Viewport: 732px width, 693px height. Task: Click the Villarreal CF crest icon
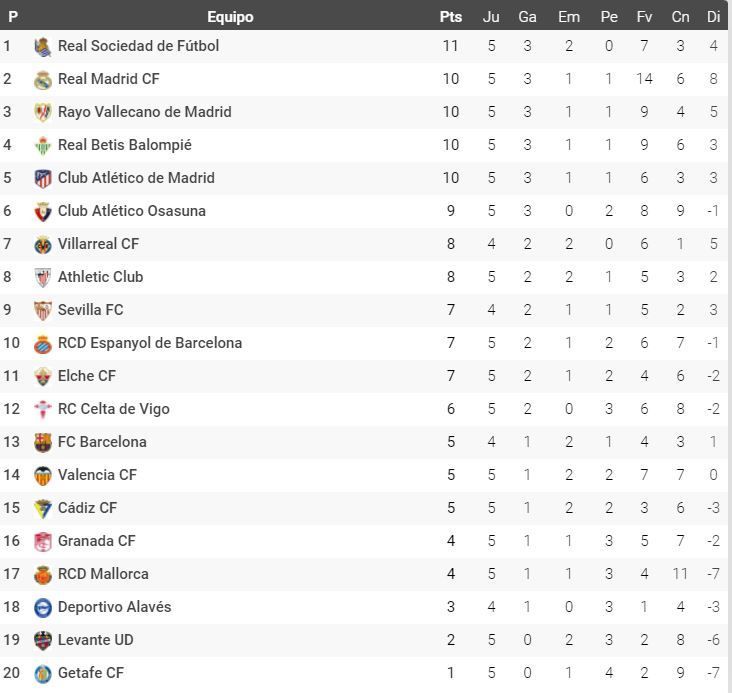(43, 244)
